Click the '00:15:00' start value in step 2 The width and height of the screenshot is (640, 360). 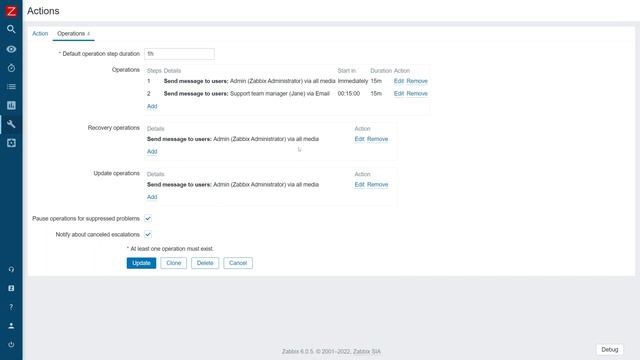coord(349,93)
